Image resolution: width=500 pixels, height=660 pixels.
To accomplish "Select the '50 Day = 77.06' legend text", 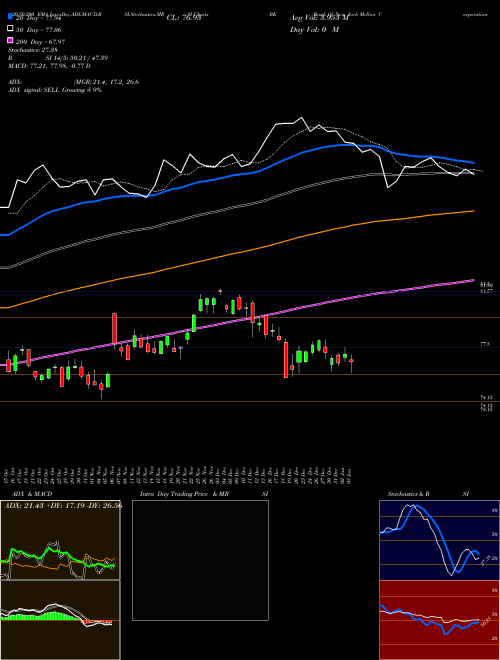I will pyautogui.click(x=39, y=30).
